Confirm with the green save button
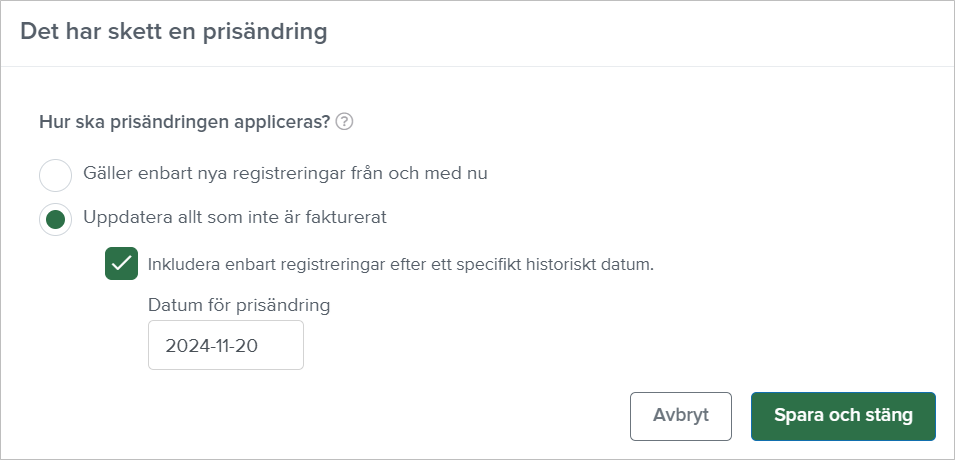Screen dimensions: 955x460 (843, 416)
